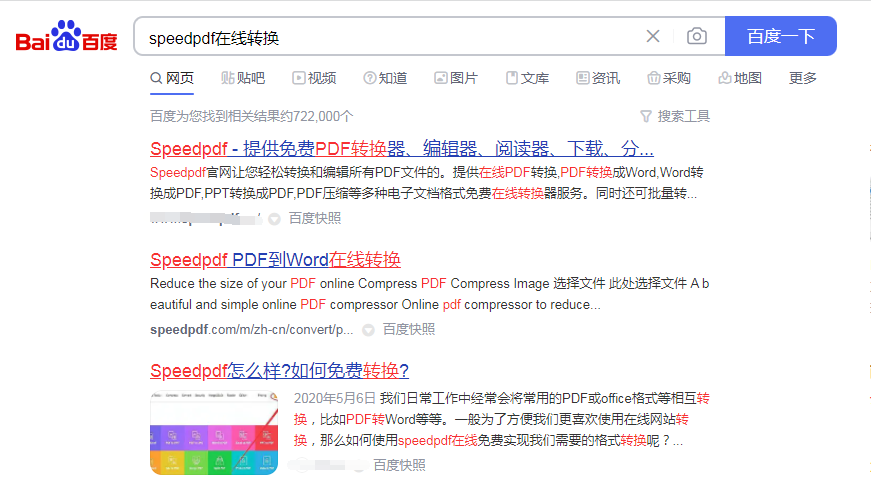Open the 文库 tab
The height and width of the screenshot is (482, 871).
(527, 78)
